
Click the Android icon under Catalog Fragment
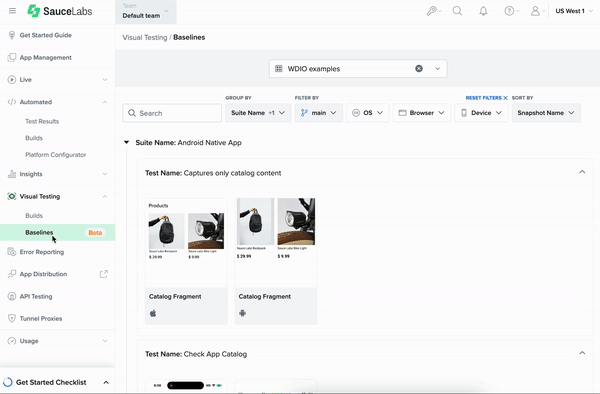tap(243, 313)
